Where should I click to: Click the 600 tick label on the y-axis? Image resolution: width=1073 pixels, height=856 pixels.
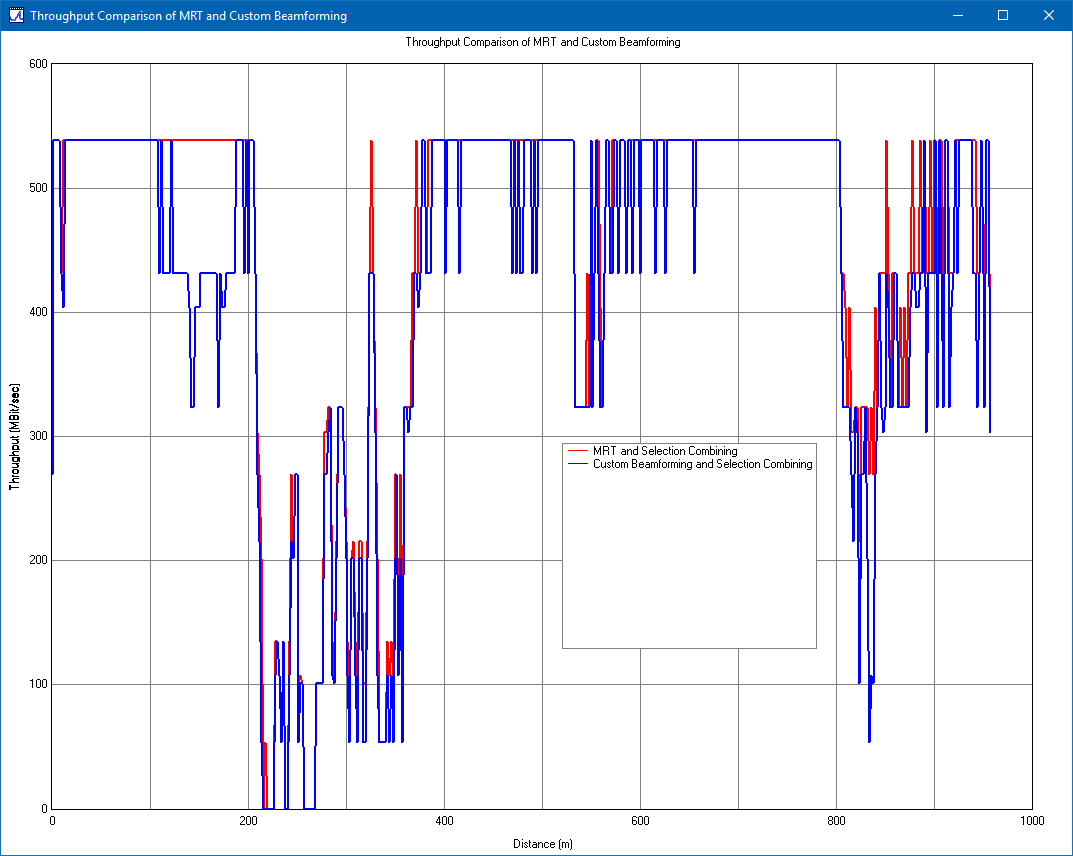pos(38,64)
